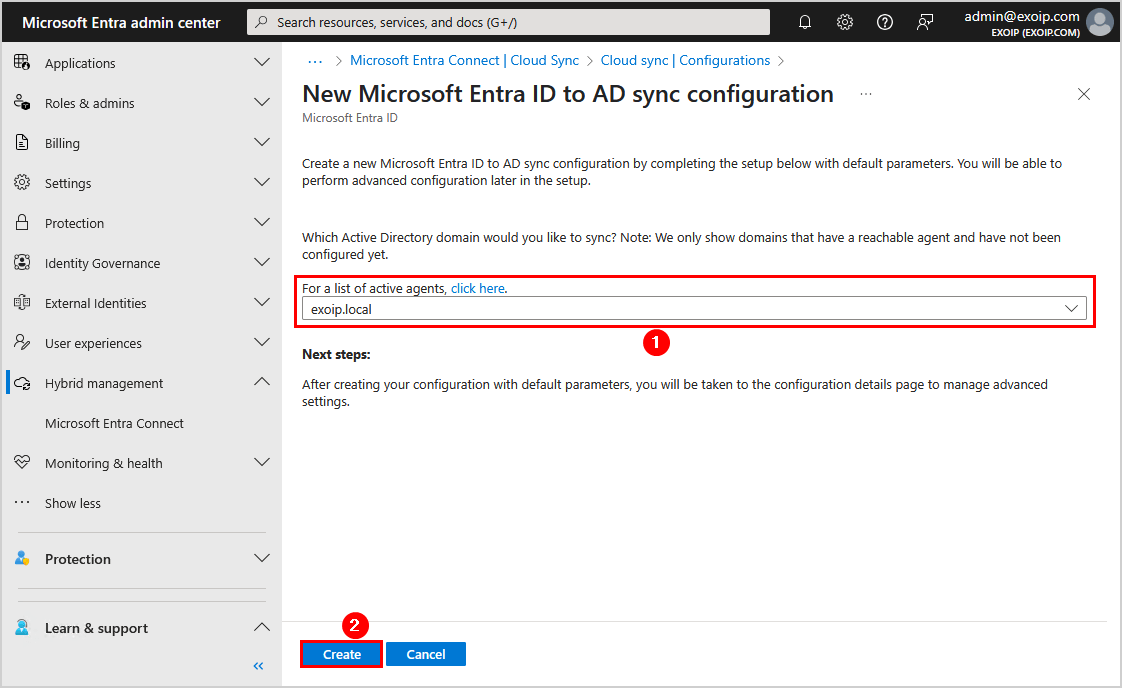The image size is (1122, 688).
Task: Open portal settings gear icon
Action: [x=845, y=22]
